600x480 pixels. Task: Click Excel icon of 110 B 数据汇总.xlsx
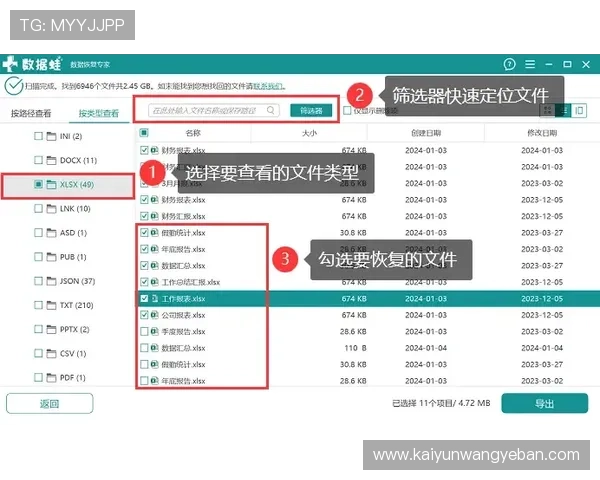coord(154,348)
